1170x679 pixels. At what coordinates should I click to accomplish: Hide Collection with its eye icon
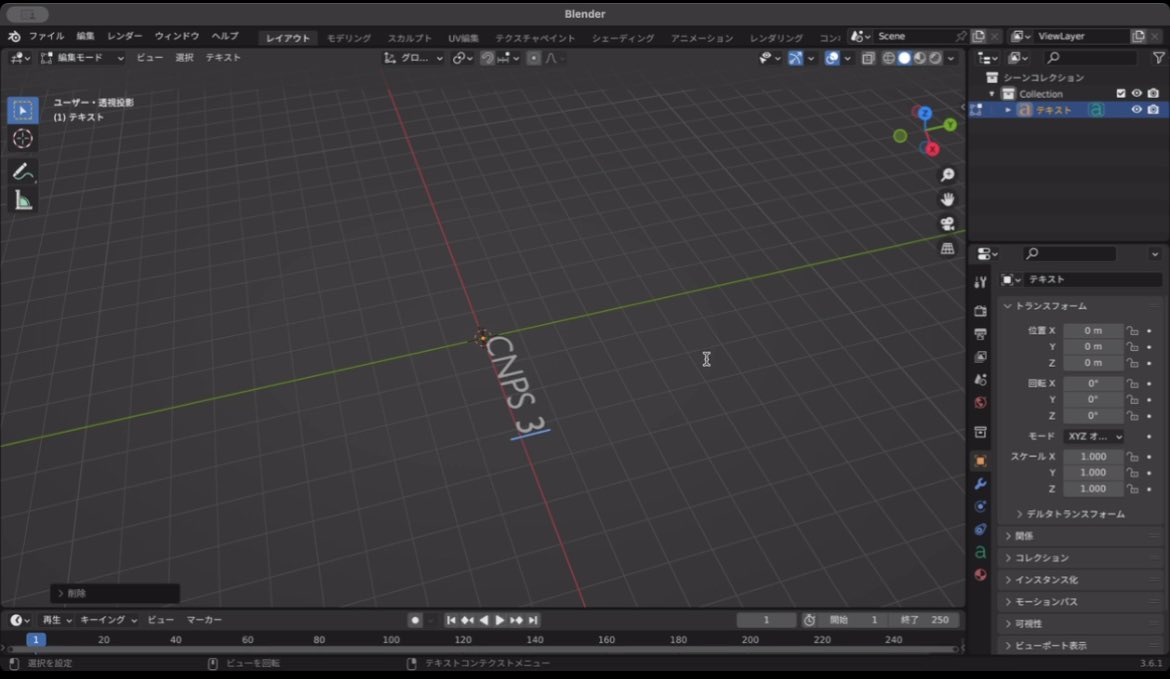(x=1136, y=93)
